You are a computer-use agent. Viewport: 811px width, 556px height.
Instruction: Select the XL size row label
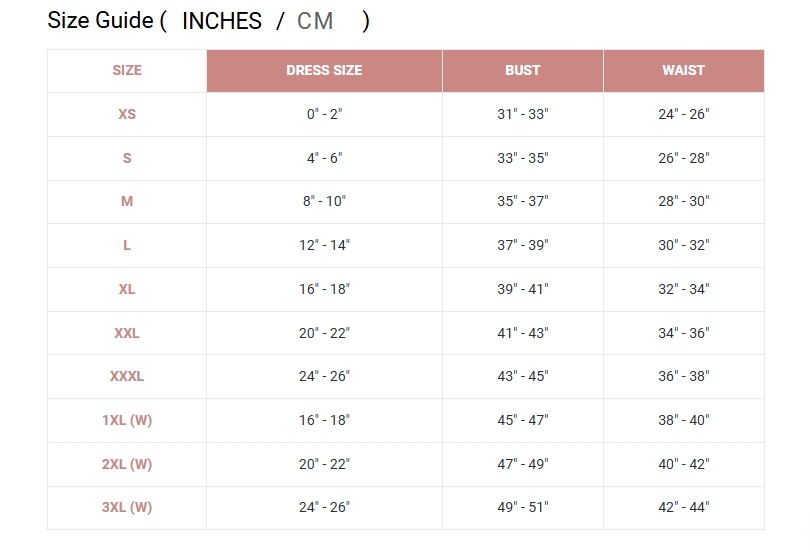127,289
